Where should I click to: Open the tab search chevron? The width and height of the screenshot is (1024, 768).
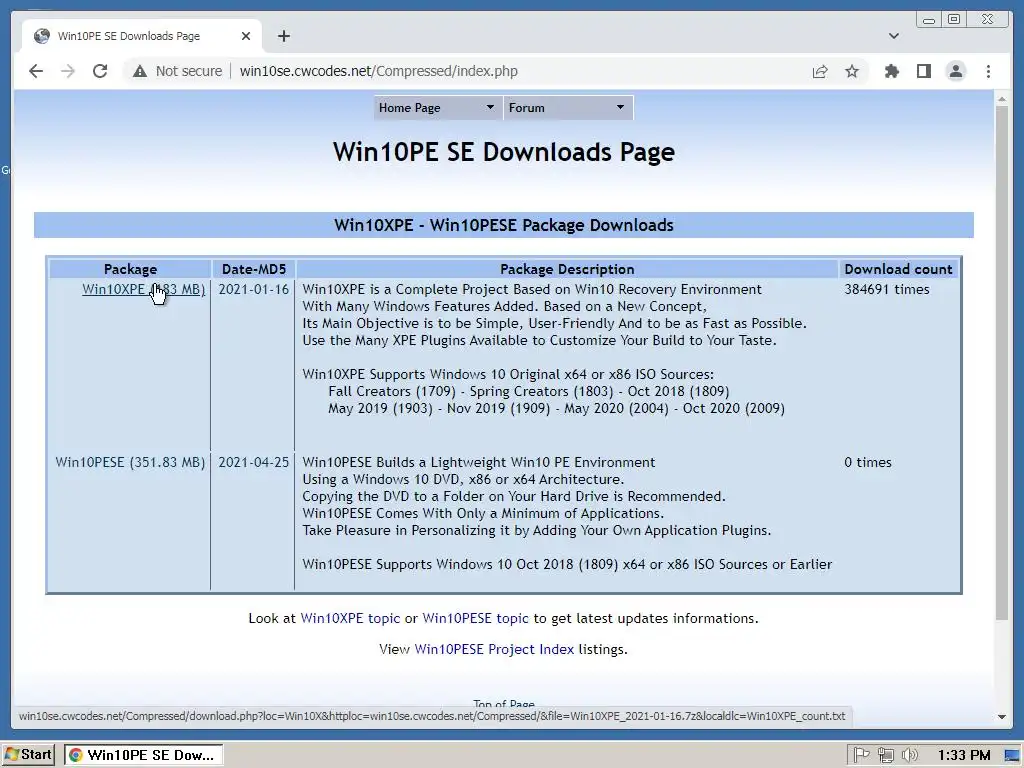point(893,36)
